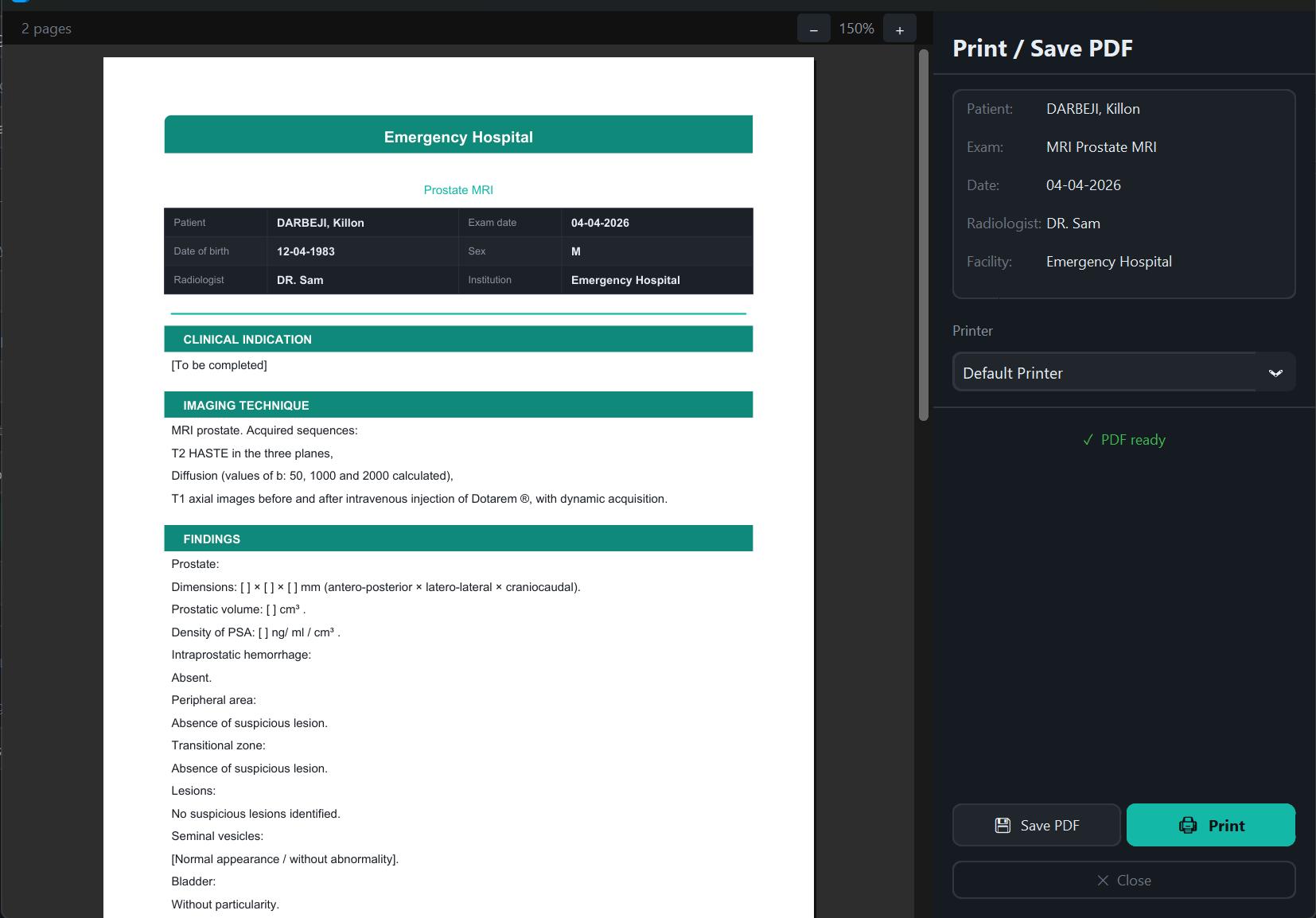This screenshot has height=918, width=1316.
Task: Click the document preview page
Action: [458, 477]
